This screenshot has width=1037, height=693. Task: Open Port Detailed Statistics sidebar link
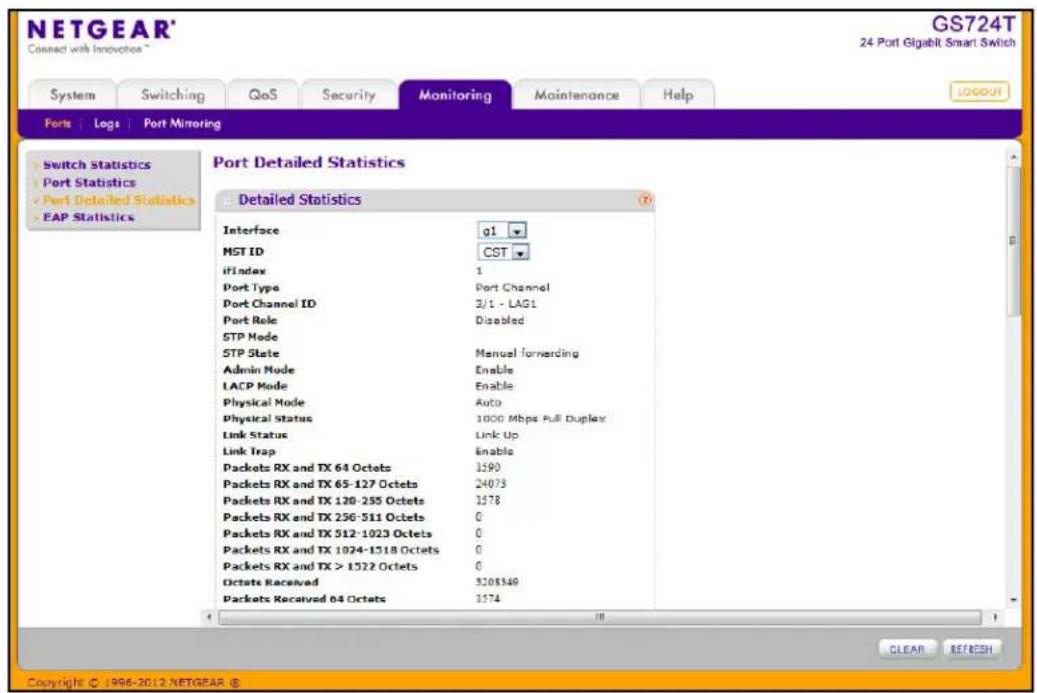119,200
